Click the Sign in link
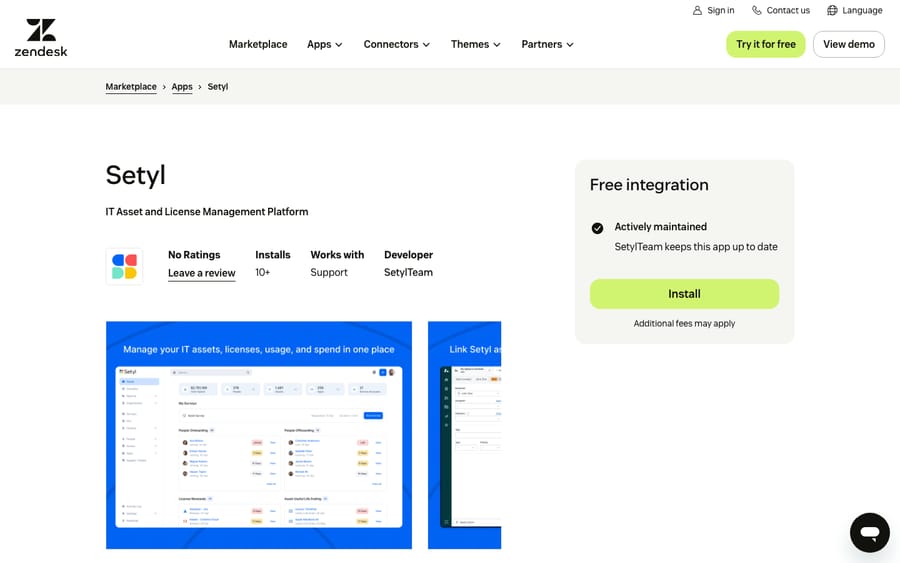900x563 pixels. click(x=713, y=10)
